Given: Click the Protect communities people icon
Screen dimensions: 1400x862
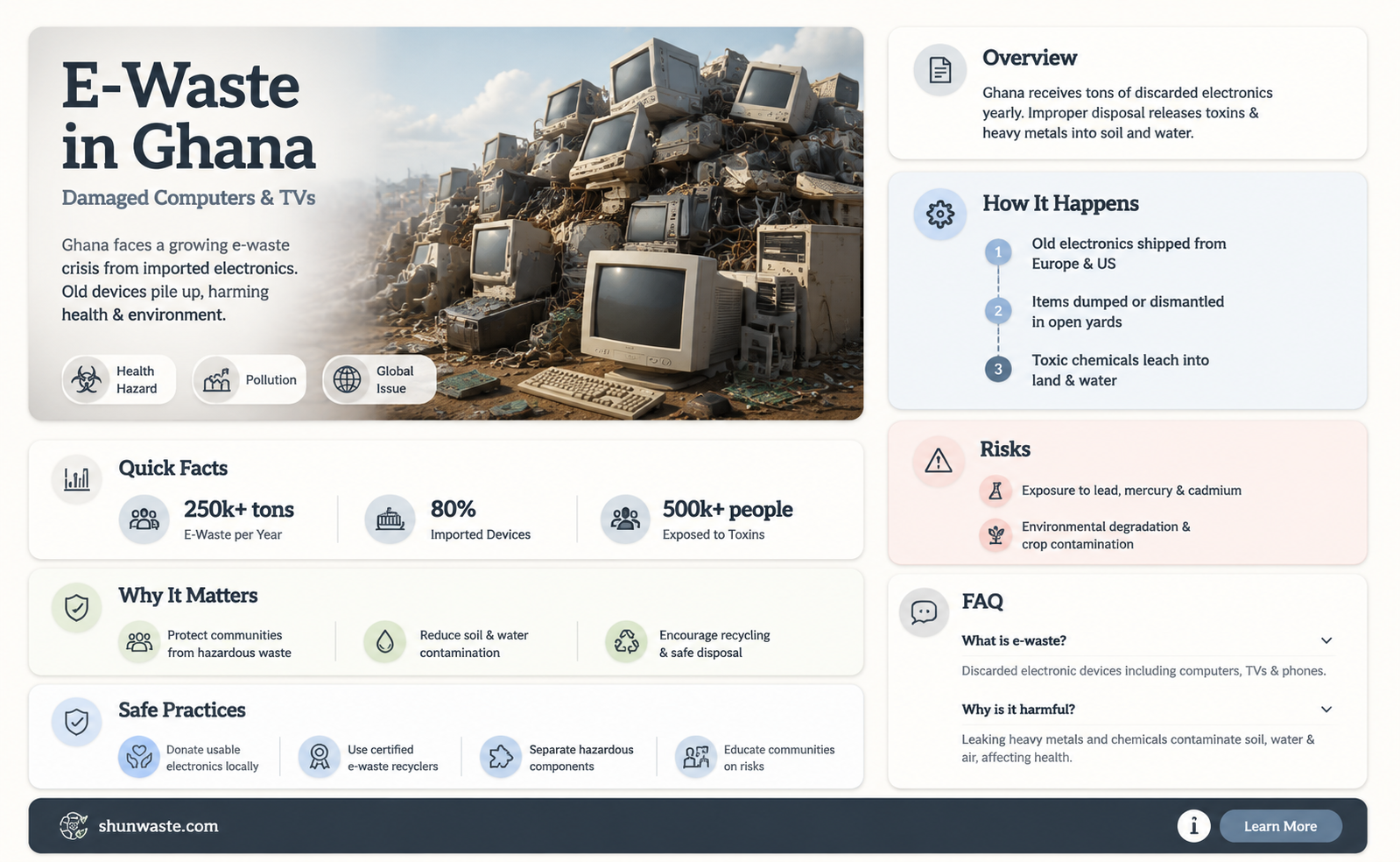Looking at the screenshot, I should tap(139, 642).
